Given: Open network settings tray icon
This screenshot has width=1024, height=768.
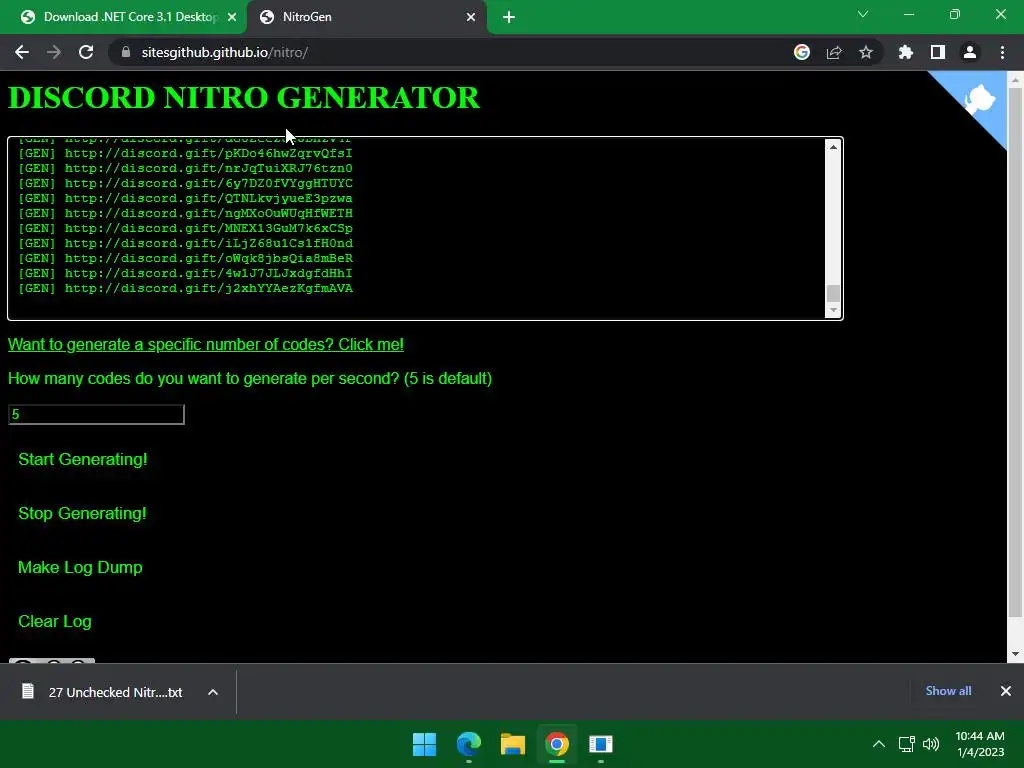Looking at the screenshot, I should coord(906,744).
